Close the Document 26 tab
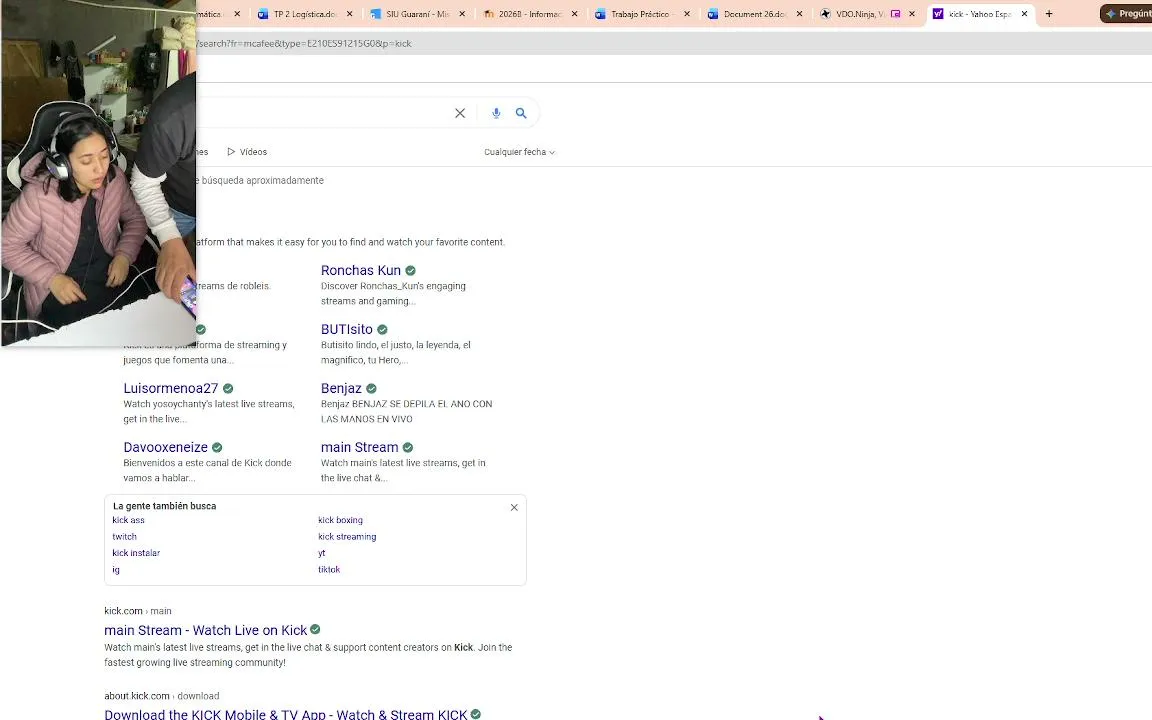This screenshot has width=1152, height=720. (x=799, y=14)
